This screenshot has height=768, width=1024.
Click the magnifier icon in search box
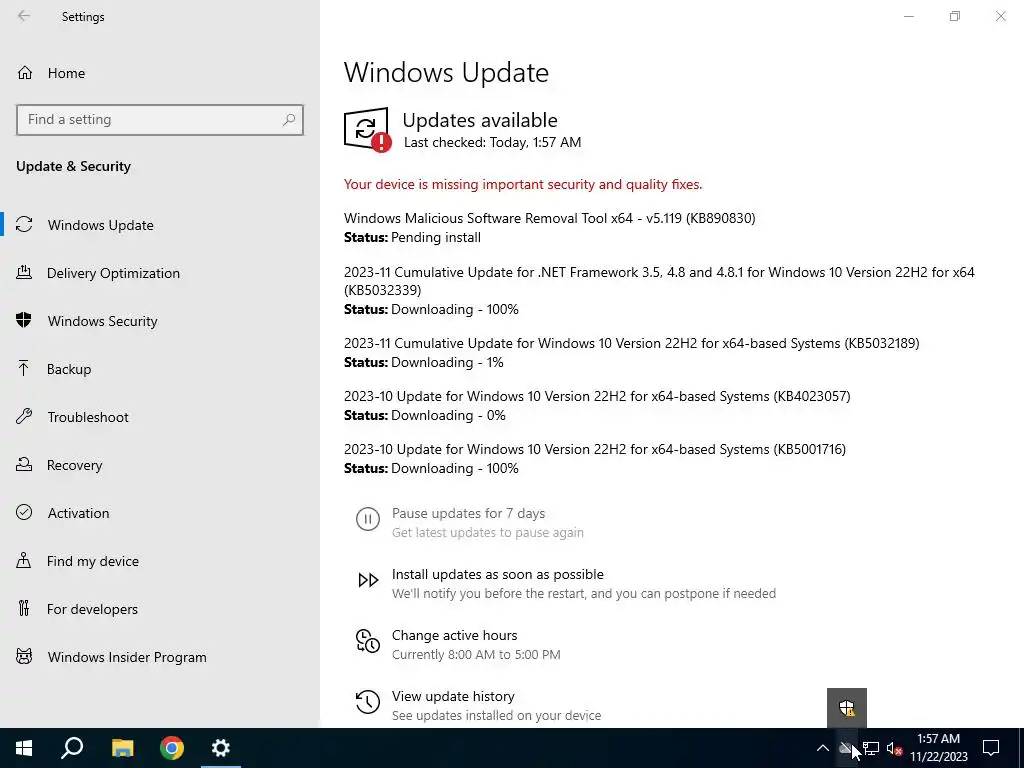(x=289, y=120)
